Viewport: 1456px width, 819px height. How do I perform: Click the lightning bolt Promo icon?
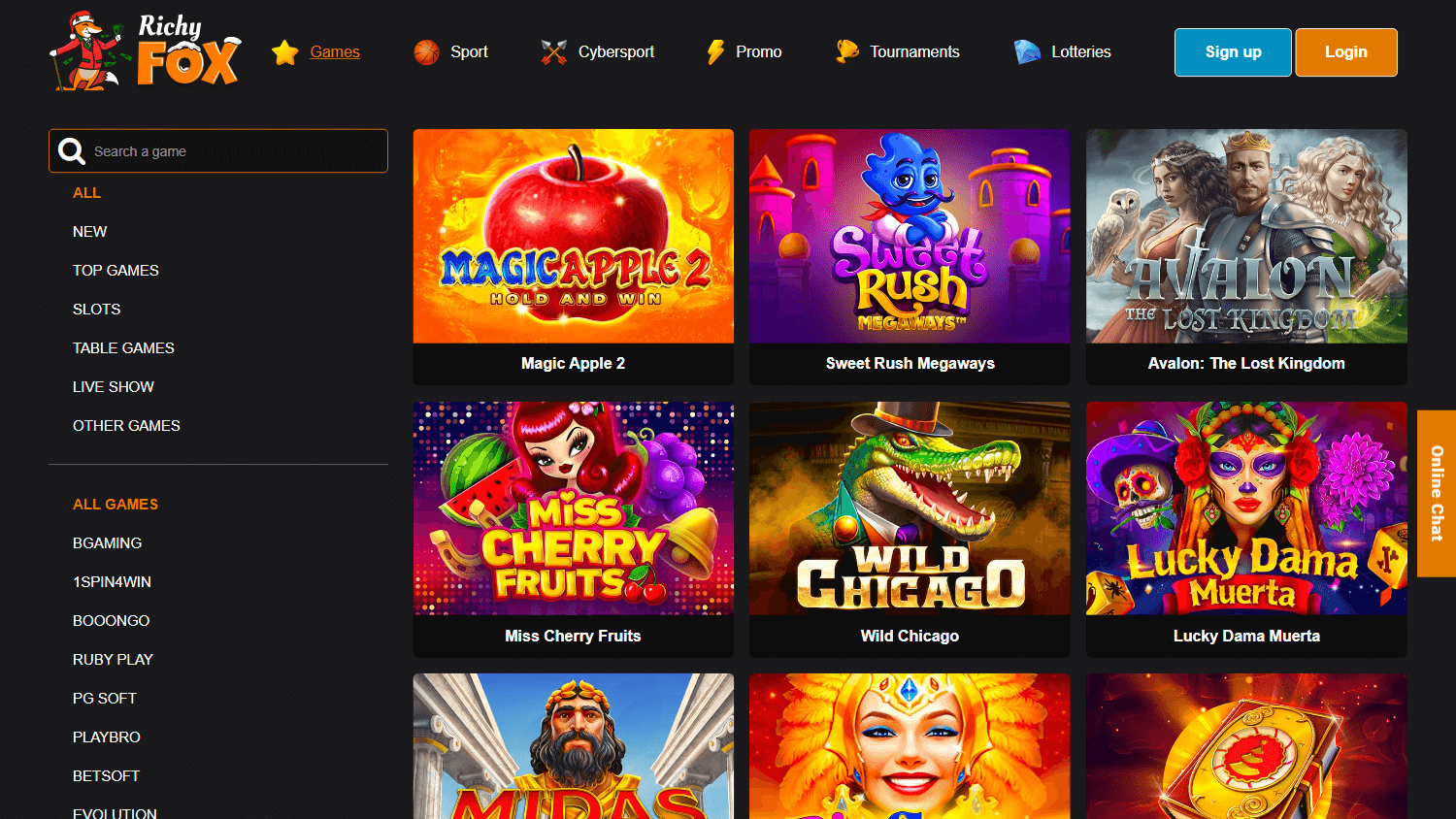[x=715, y=52]
